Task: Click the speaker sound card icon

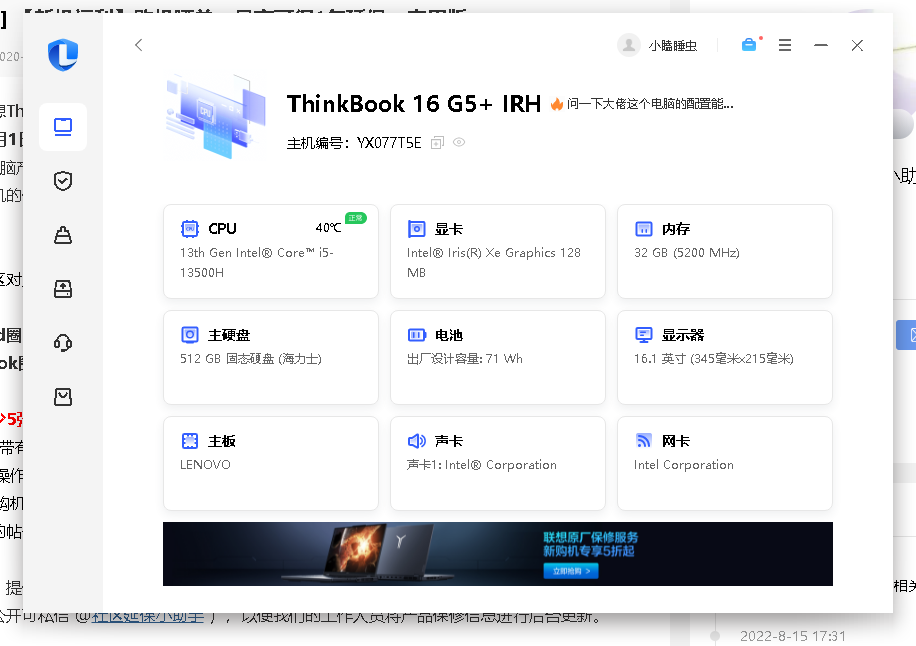Action: (x=417, y=441)
